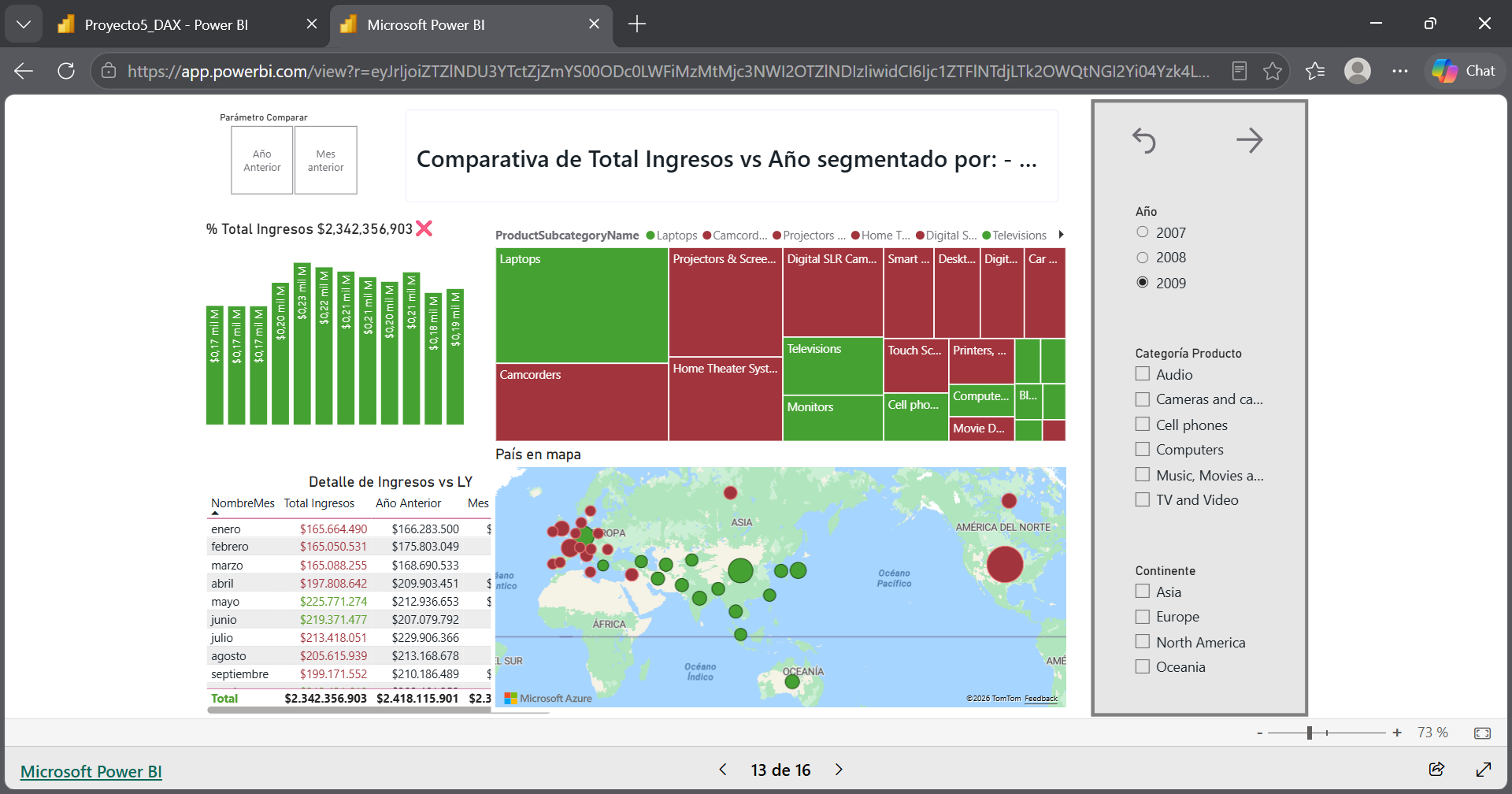Go to previous report page chevron
Viewport: 1512px width, 794px height.
(x=723, y=770)
